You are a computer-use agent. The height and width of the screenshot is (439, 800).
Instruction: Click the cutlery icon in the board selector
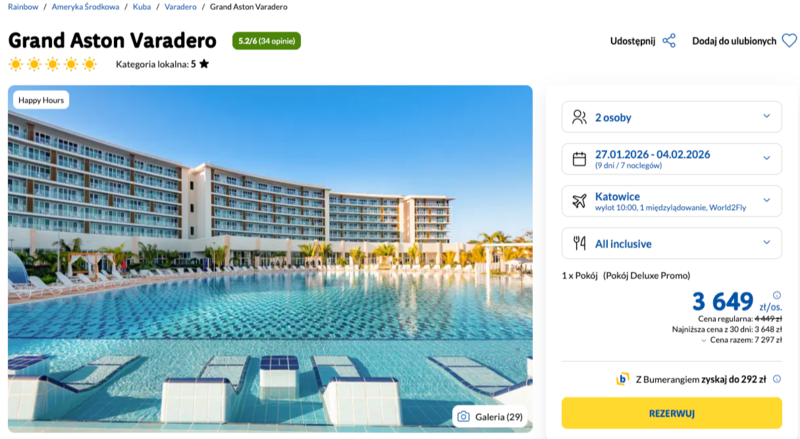tap(579, 243)
